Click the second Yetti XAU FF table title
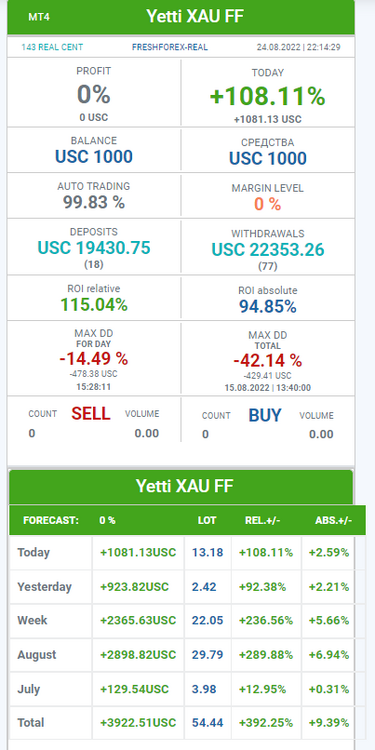The width and height of the screenshot is (375, 750). coord(185,486)
